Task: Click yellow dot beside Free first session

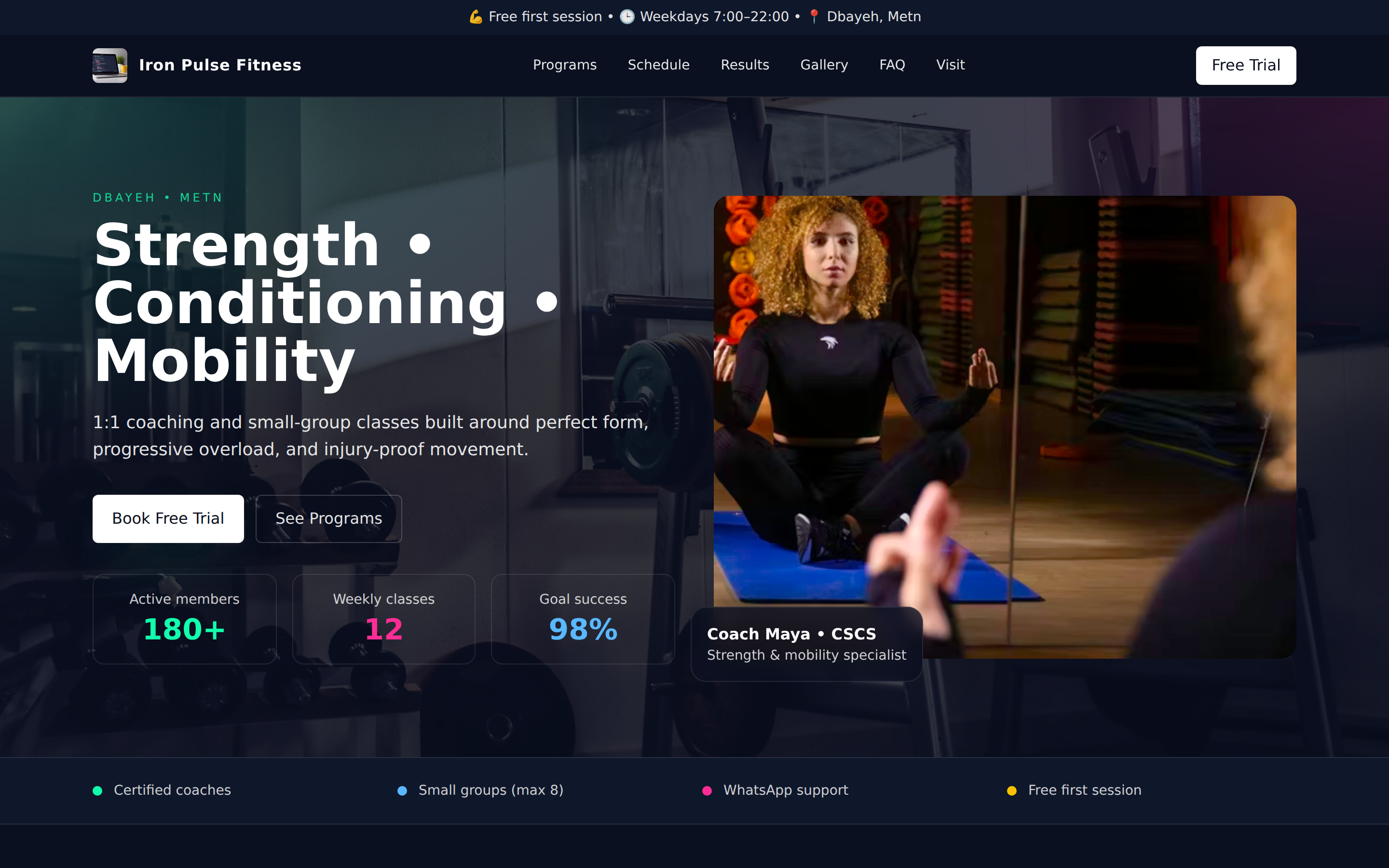Action: (x=1012, y=790)
